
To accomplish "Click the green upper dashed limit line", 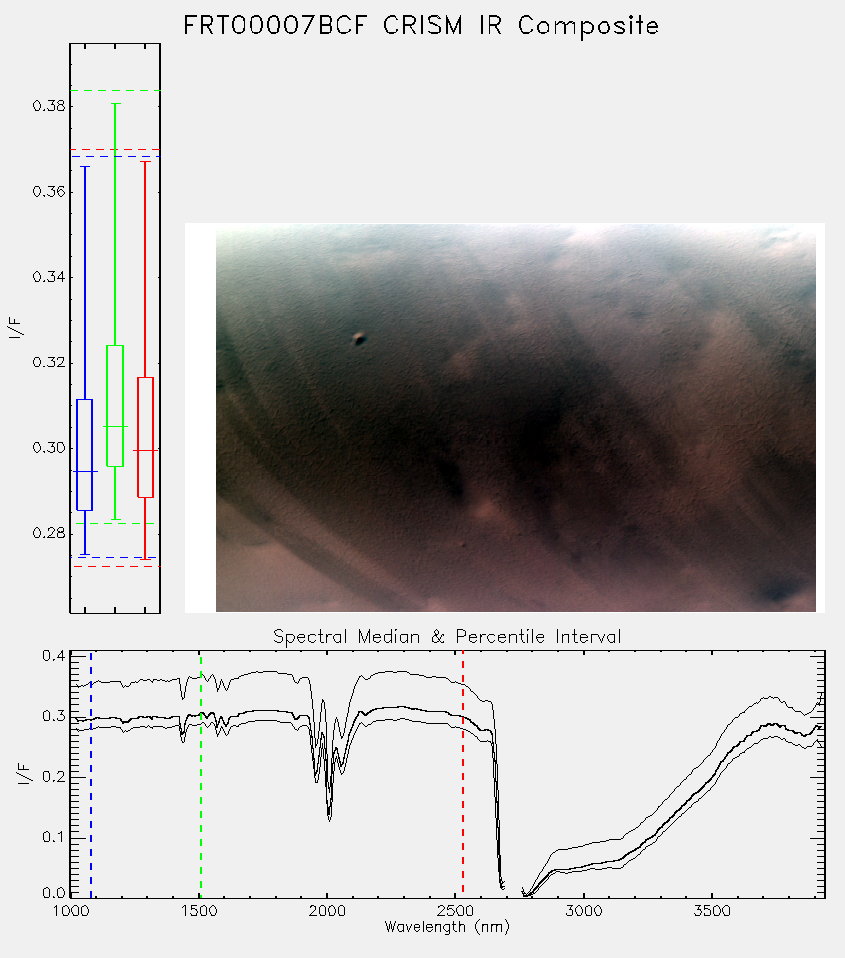I will pos(115,90).
